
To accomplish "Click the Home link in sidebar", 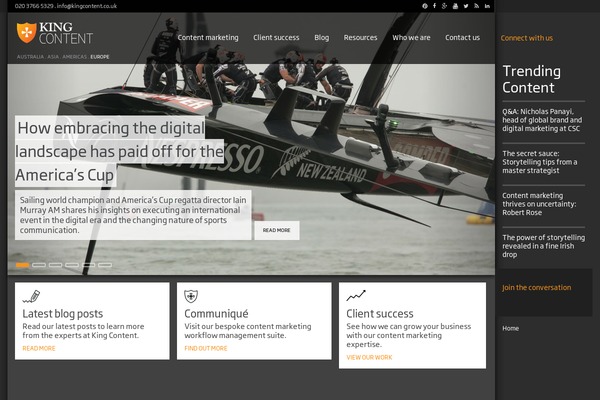I will tap(510, 328).
